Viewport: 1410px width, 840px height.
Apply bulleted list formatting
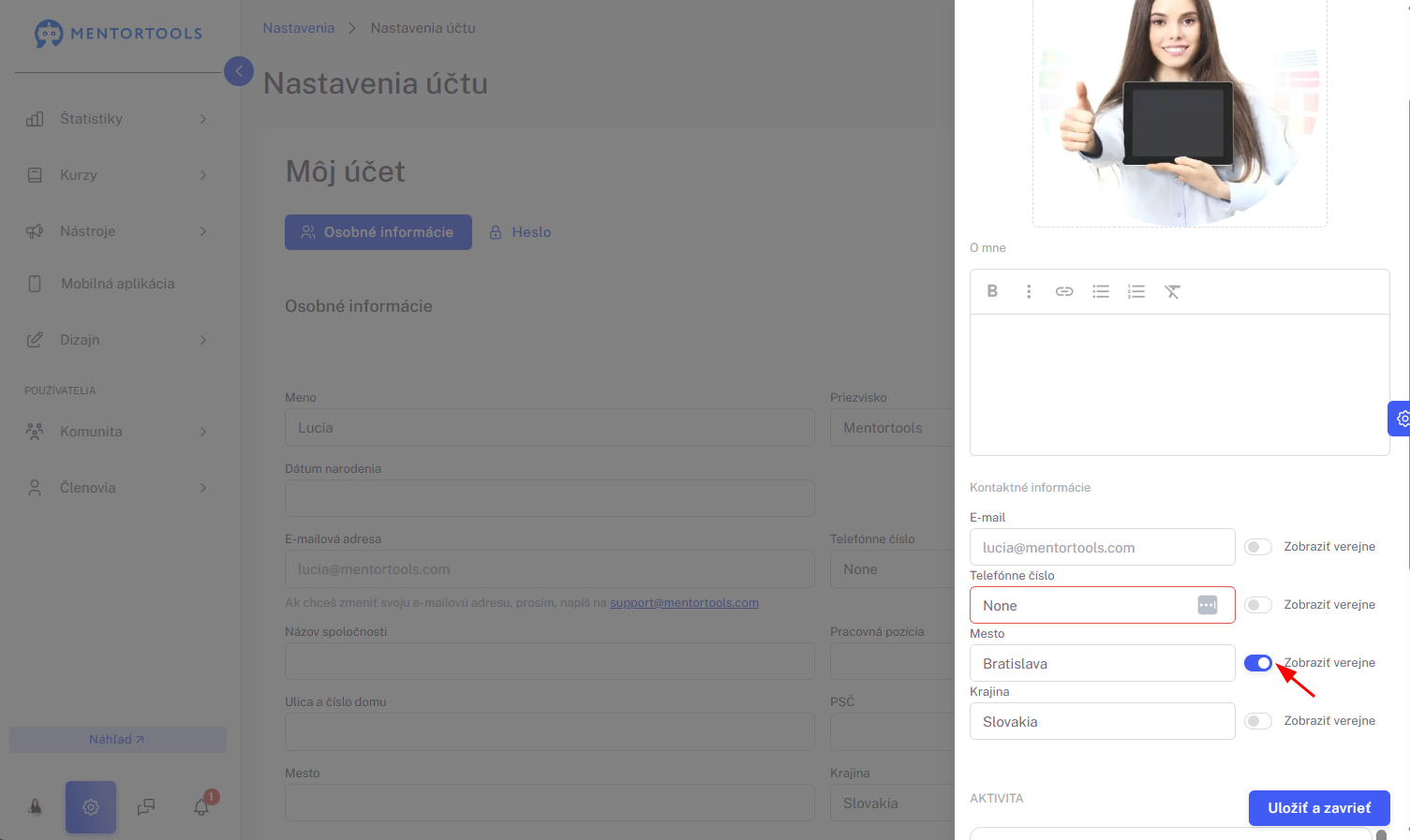point(1101,291)
